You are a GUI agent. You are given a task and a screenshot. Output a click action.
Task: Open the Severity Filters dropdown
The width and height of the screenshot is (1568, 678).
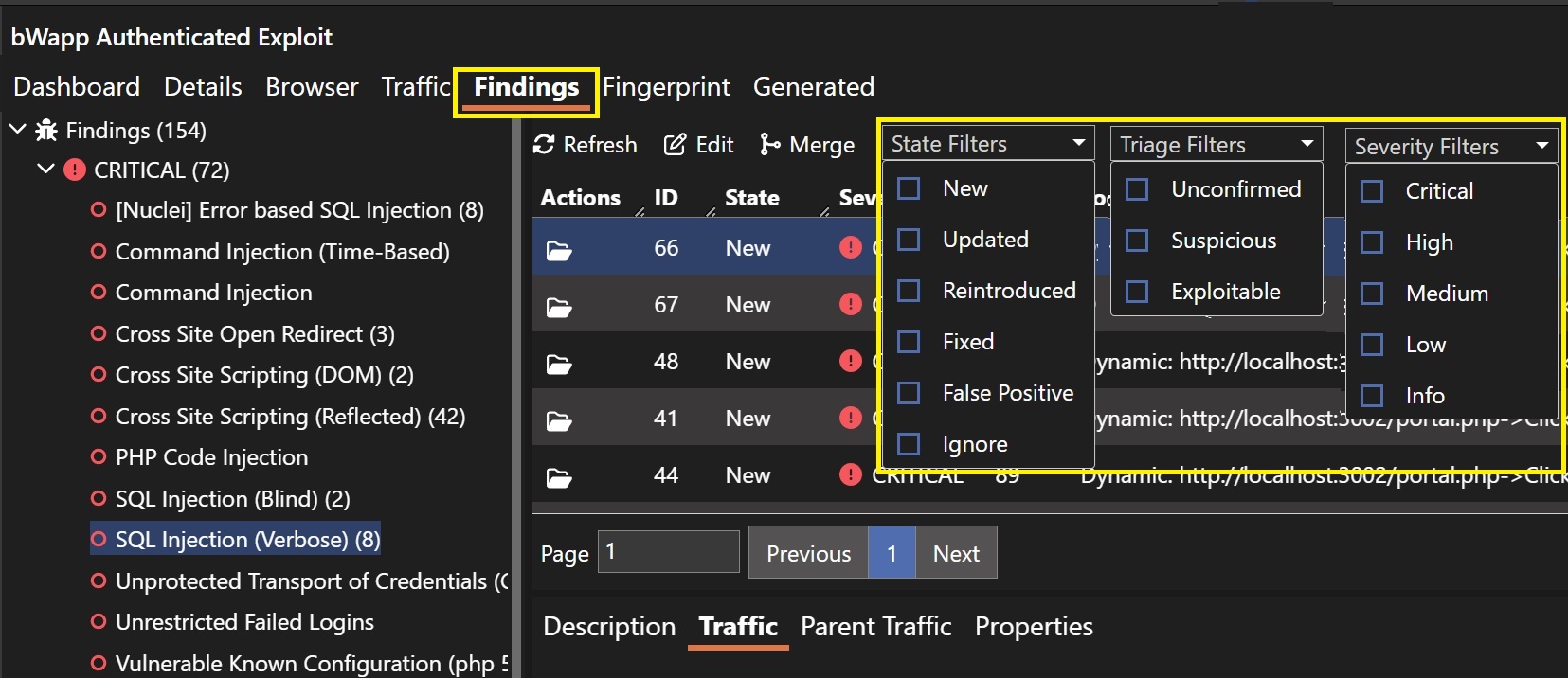(1450, 146)
